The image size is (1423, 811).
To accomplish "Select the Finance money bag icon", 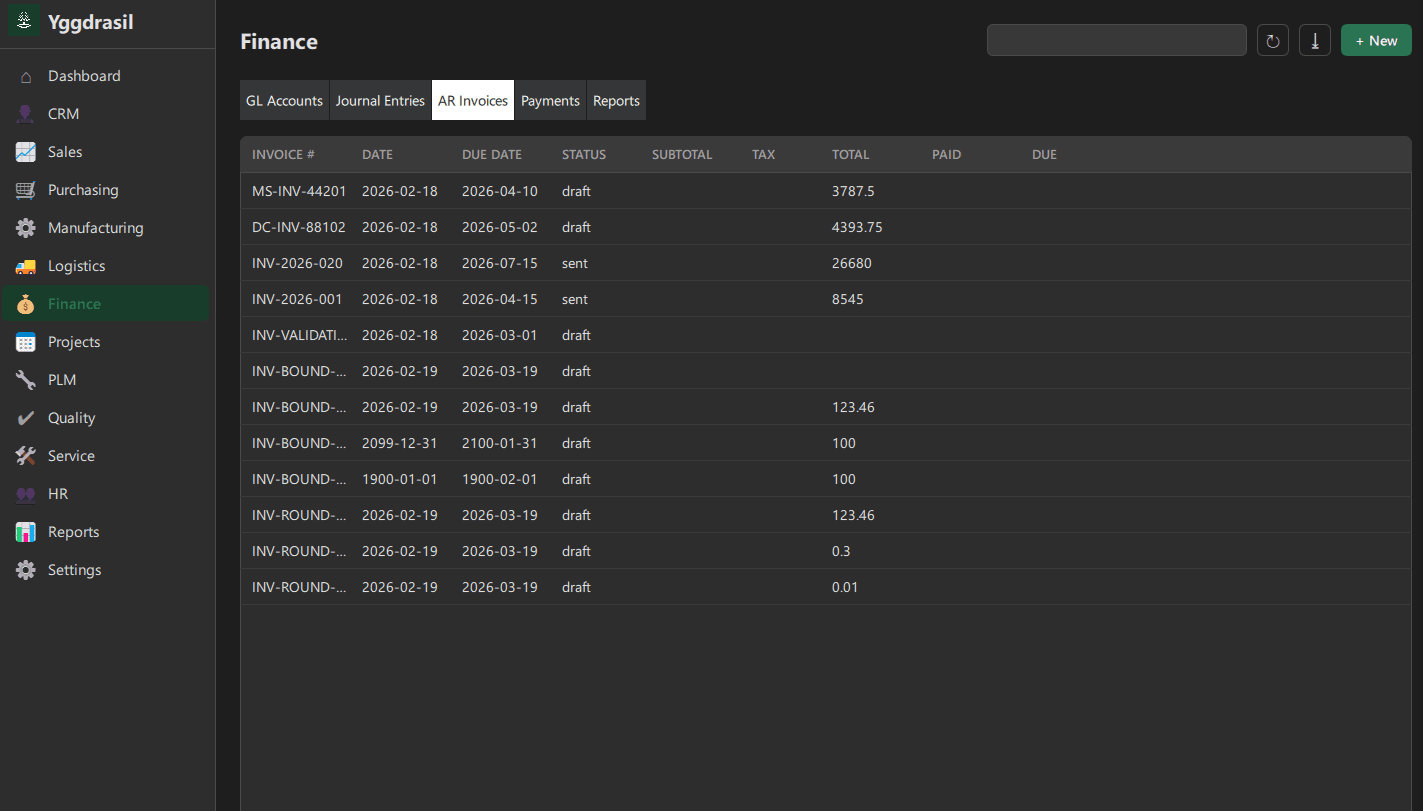I will (26, 303).
